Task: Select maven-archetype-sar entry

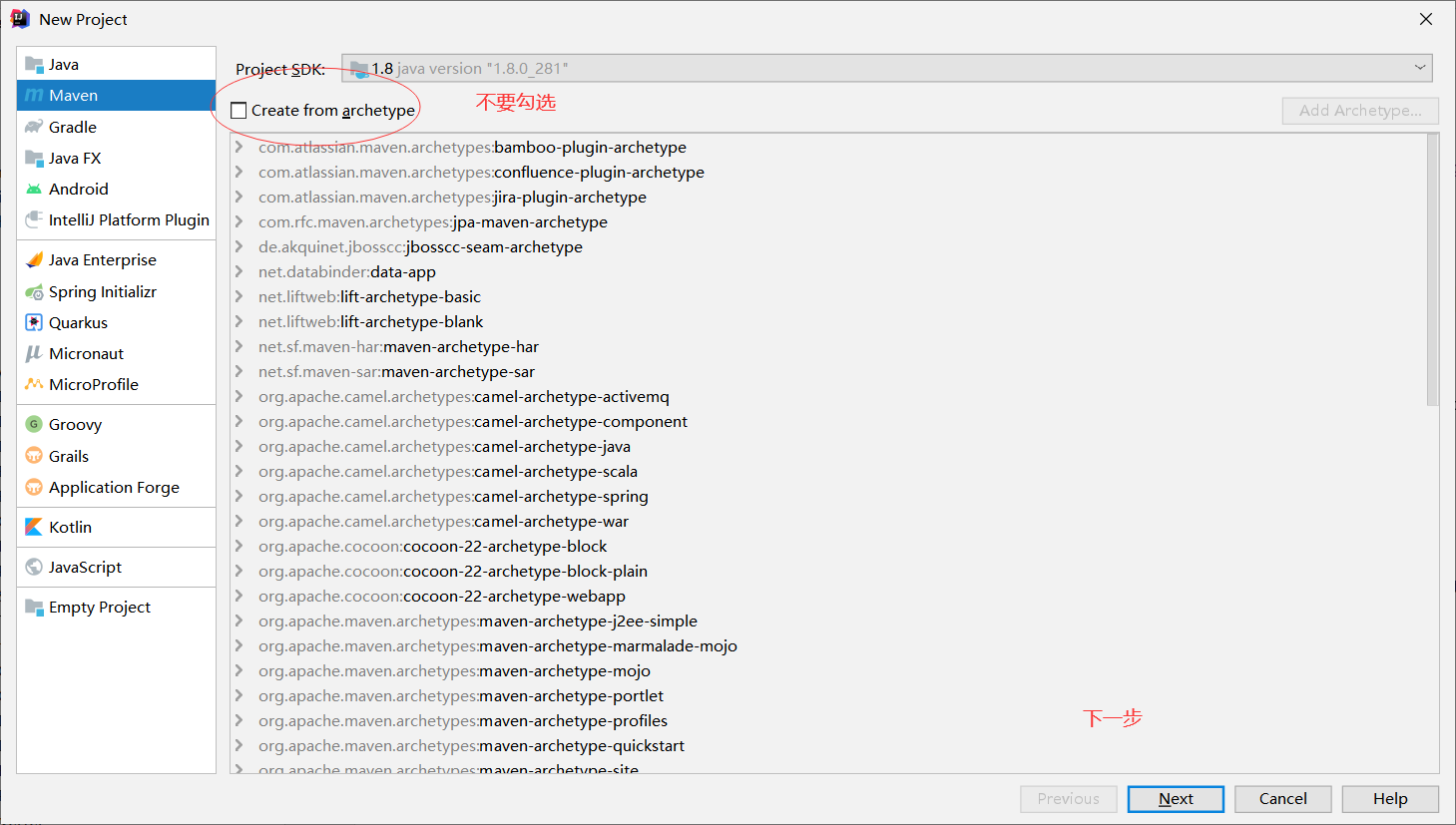Action: [x=396, y=371]
